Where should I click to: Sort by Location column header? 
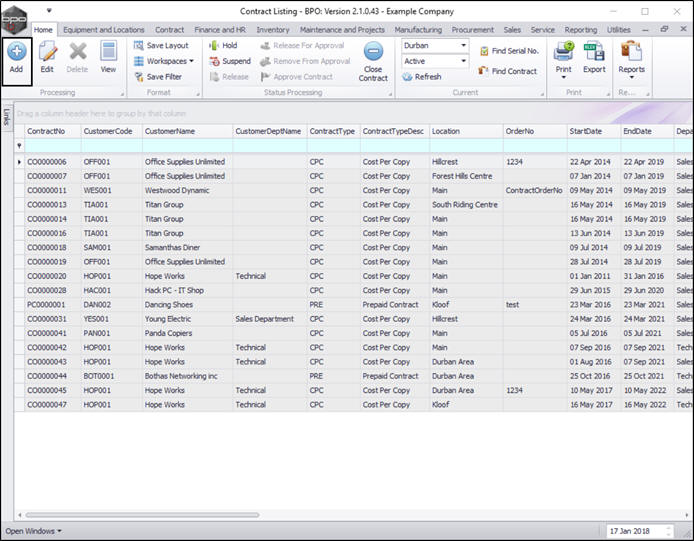466,131
